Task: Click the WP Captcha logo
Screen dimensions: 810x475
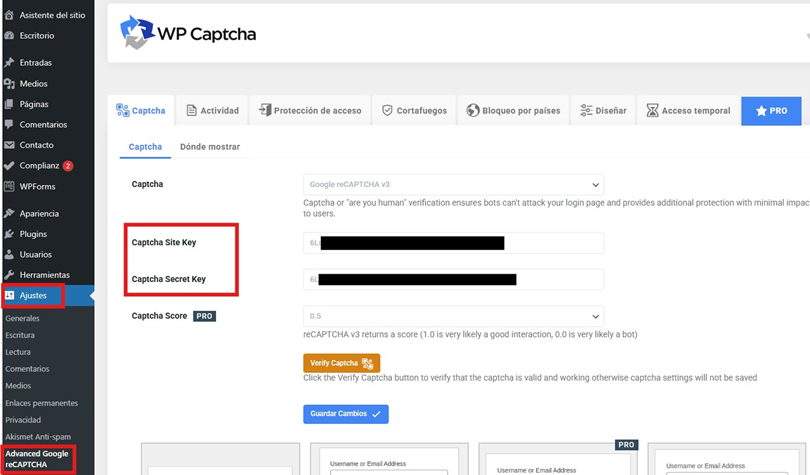Action: (x=188, y=33)
